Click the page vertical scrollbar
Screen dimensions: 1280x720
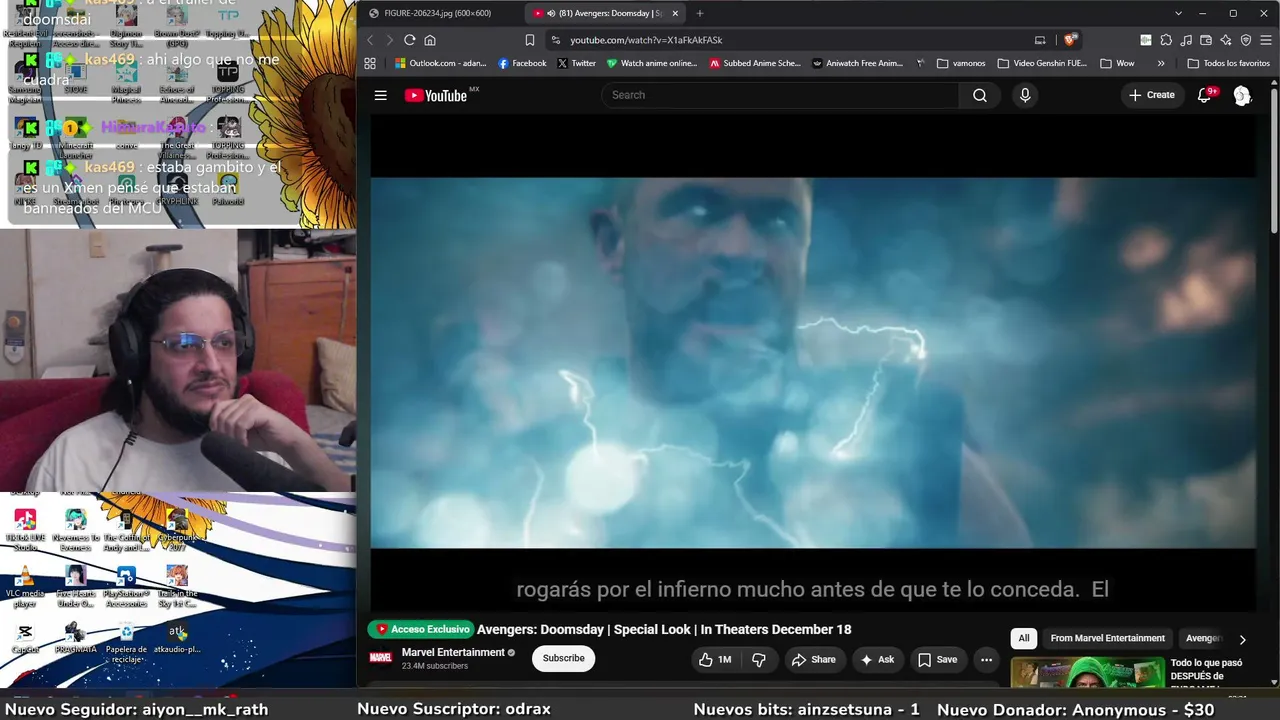[x=1274, y=160]
